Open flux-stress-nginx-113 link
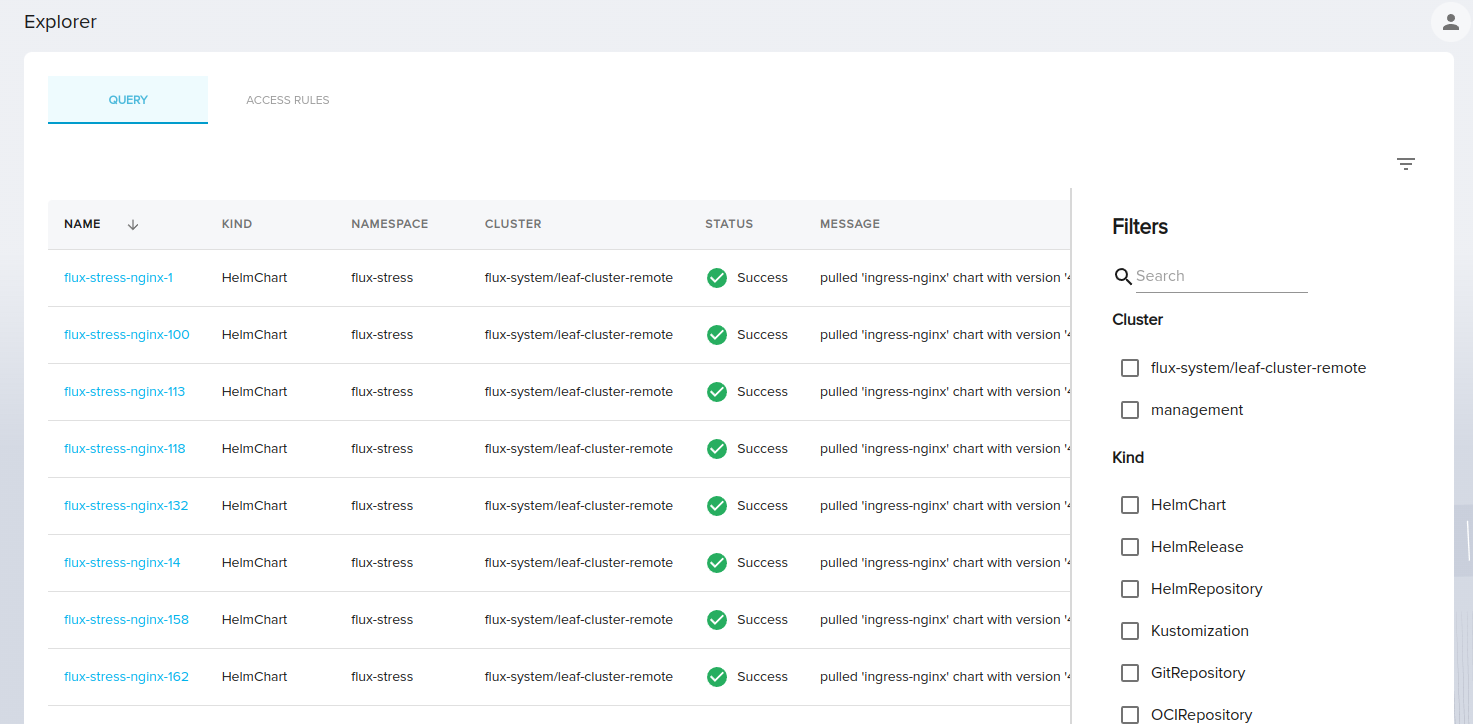This screenshot has width=1473, height=724. (124, 392)
